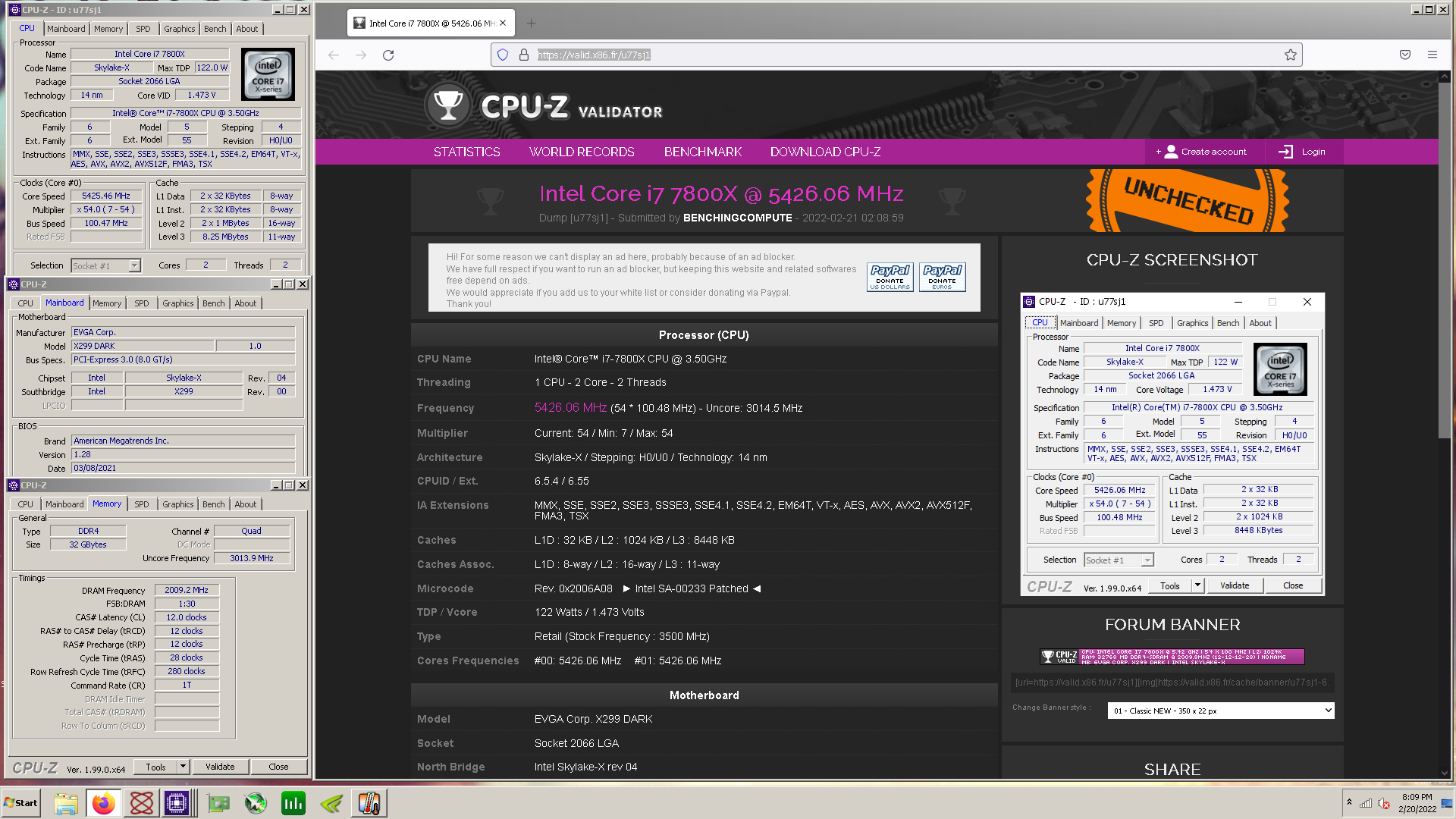Image resolution: width=1456 pixels, height=819 pixels.
Task: Click the Intel Core i7 logo in CPU-Z
Action: tap(268, 74)
